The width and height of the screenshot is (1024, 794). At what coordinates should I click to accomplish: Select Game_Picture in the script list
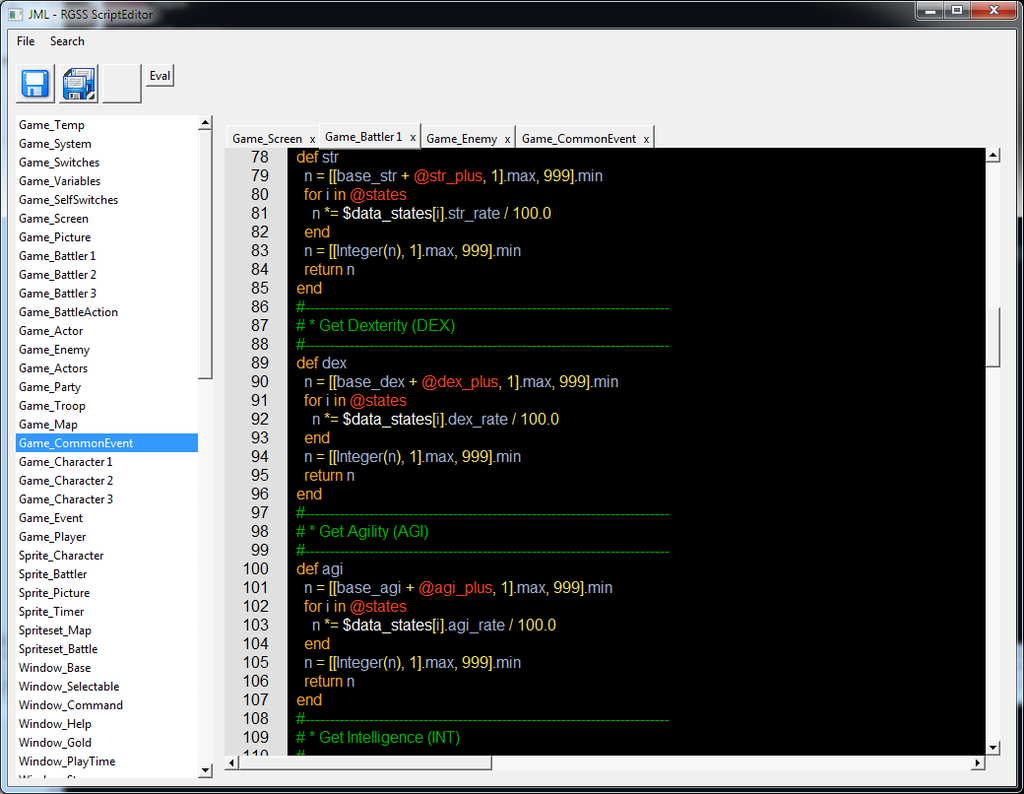pos(106,237)
